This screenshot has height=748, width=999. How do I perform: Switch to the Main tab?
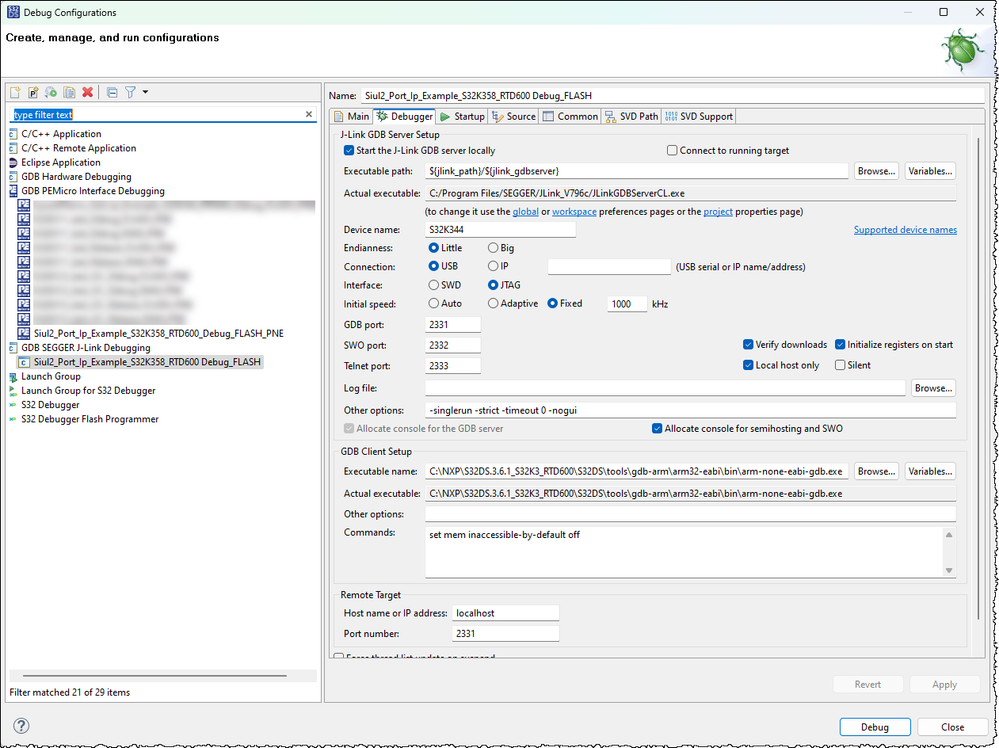click(x=352, y=116)
